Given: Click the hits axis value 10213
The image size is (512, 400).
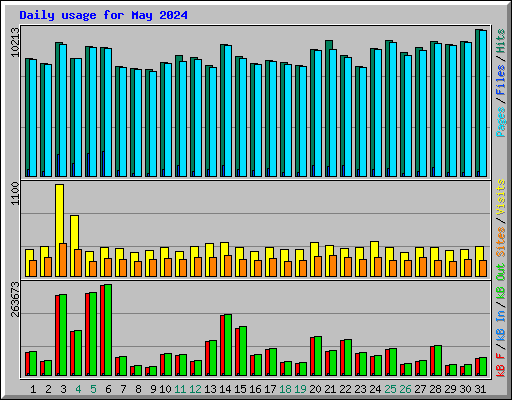Looking at the screenshot, I should (15, 42).
